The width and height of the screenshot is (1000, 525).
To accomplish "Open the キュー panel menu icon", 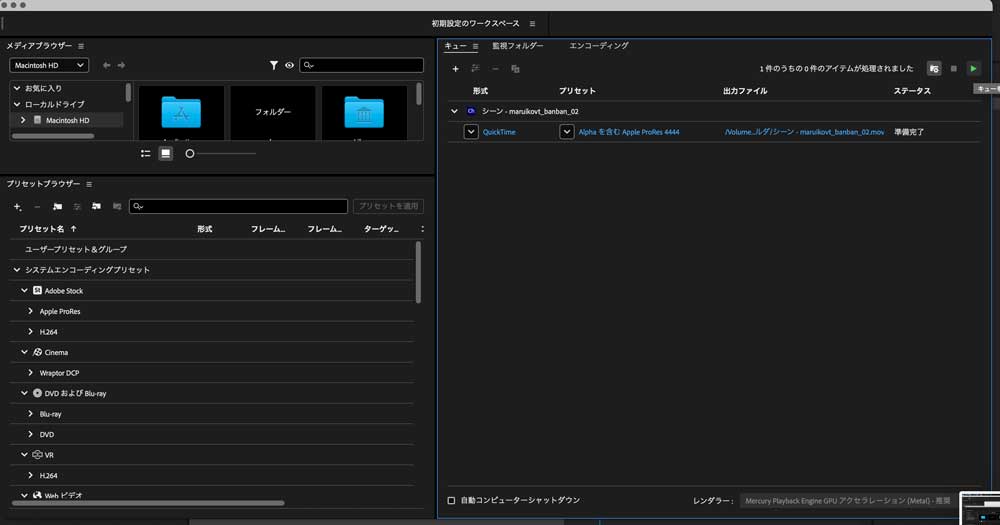I will (475, 46).
